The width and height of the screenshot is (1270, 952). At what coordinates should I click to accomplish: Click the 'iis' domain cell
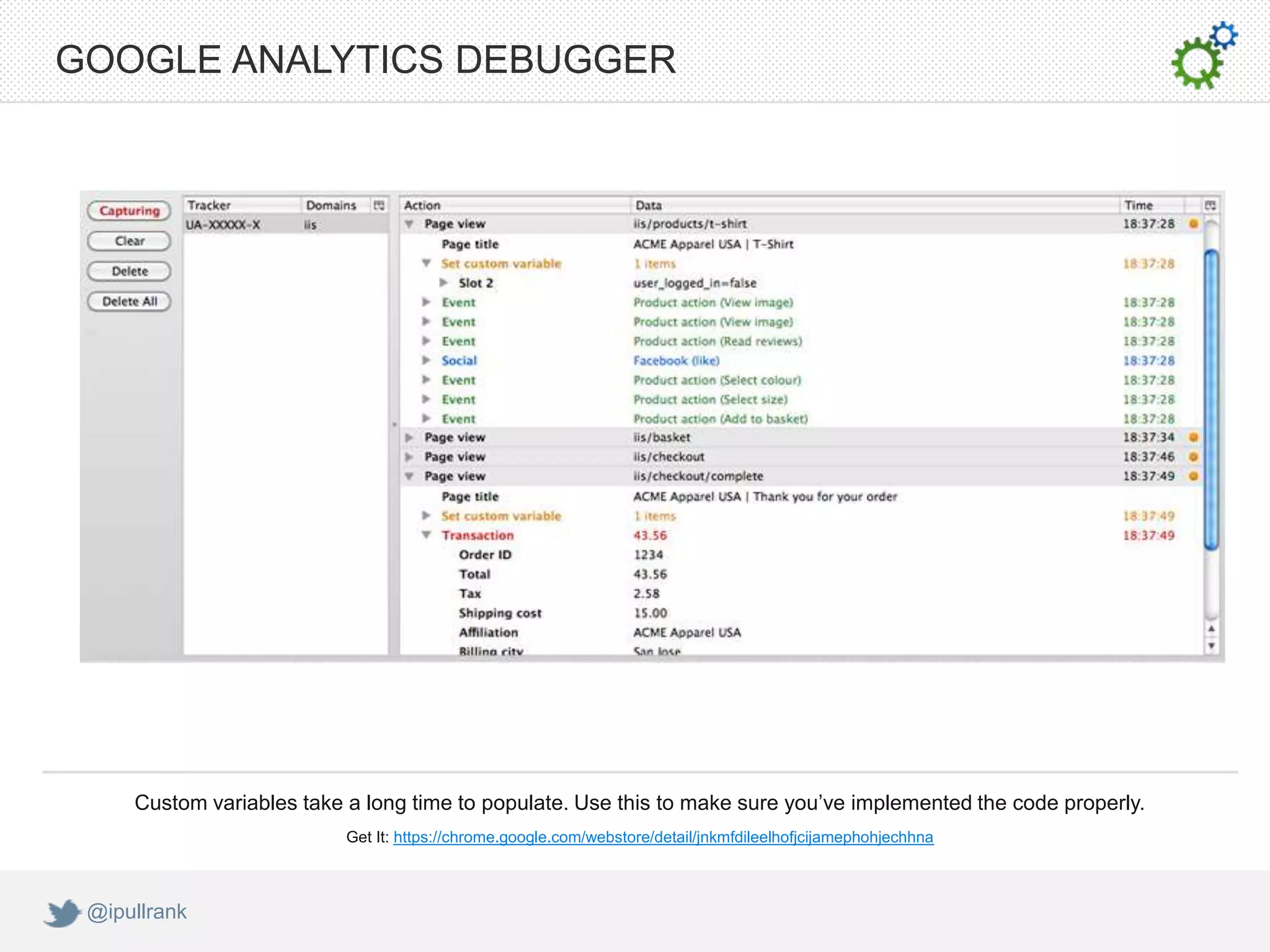pos(310,225)
